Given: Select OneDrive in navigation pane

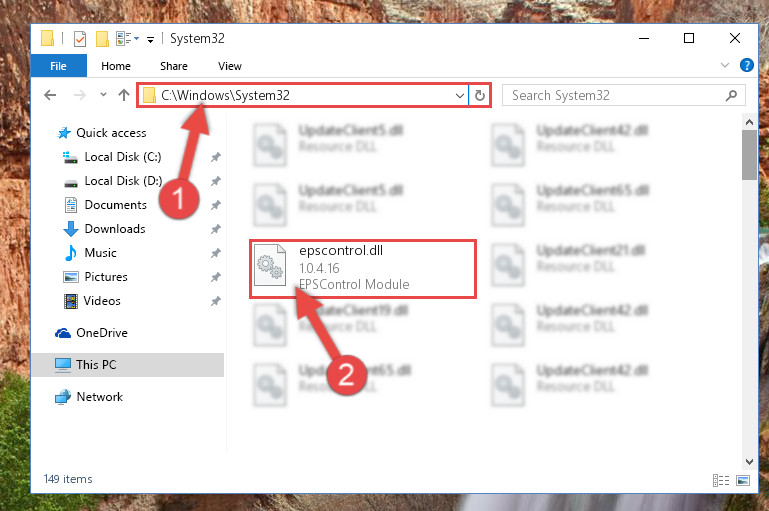Looking at the screenshot, I should click(x=102, y=332).
